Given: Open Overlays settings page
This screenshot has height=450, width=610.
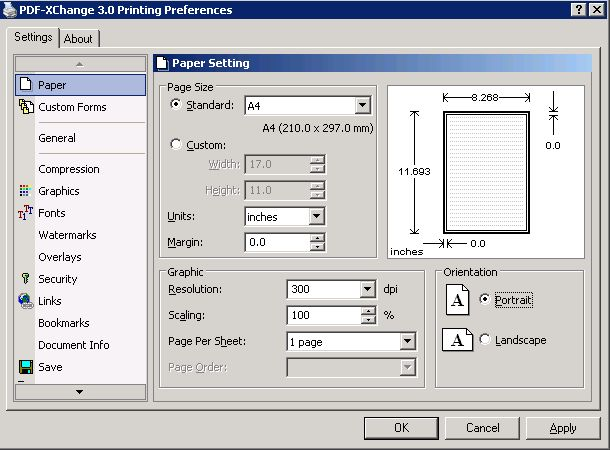Looking at the screenshot, I should point(60,257).
